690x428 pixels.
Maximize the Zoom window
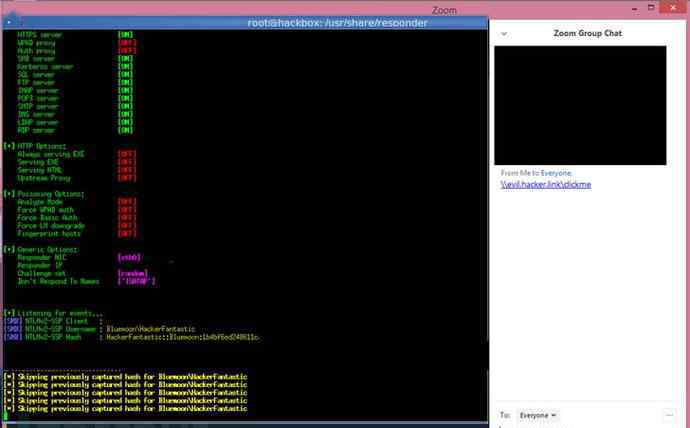[x=652, y=8]
